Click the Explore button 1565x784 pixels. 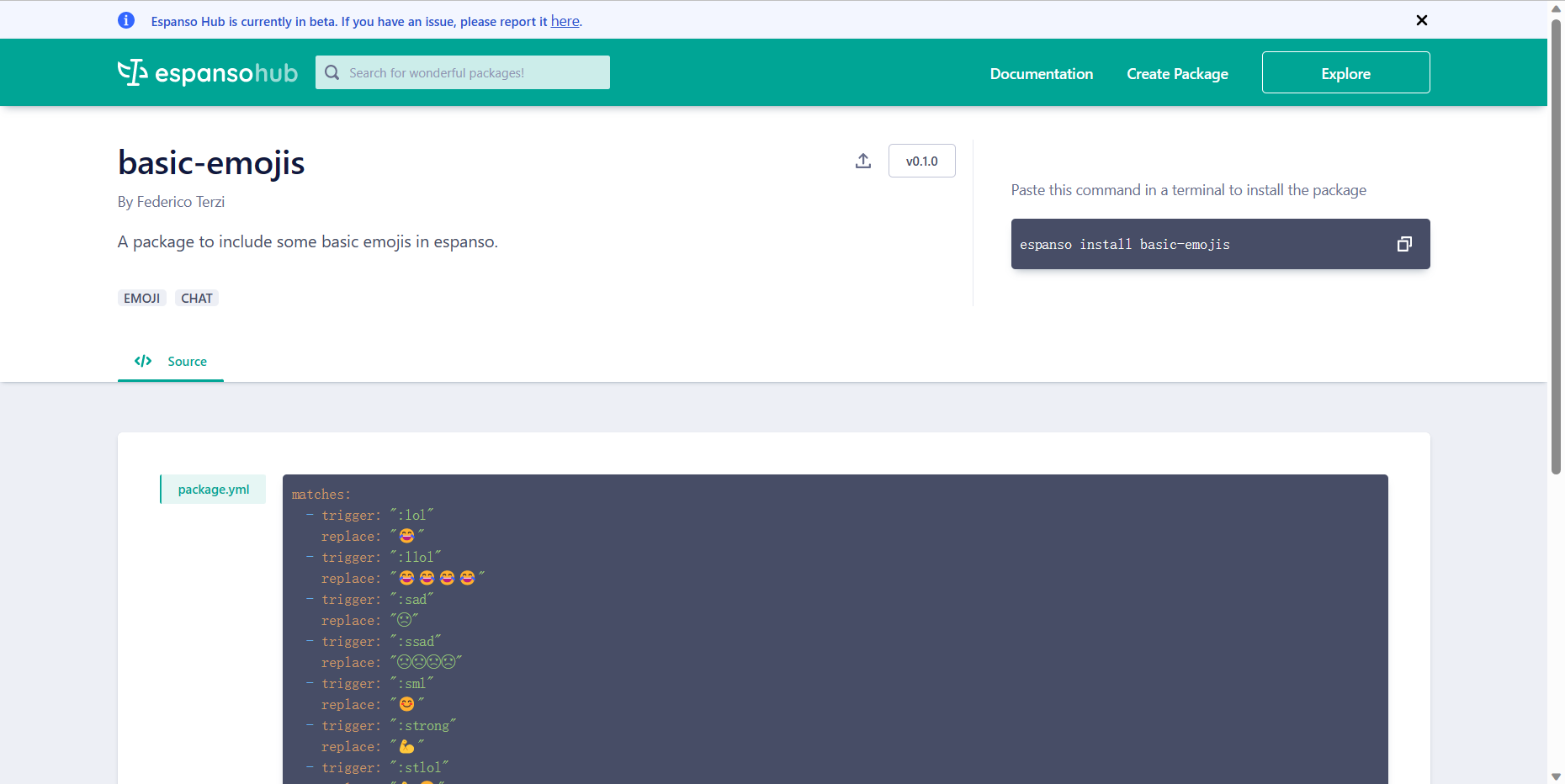[x=1345, y=72]
